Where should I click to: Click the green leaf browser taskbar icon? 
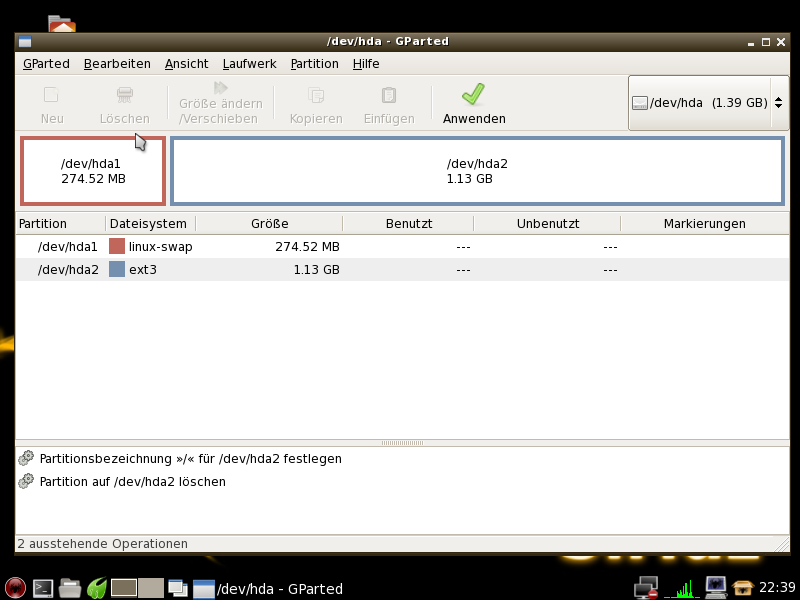coord(96,588)
